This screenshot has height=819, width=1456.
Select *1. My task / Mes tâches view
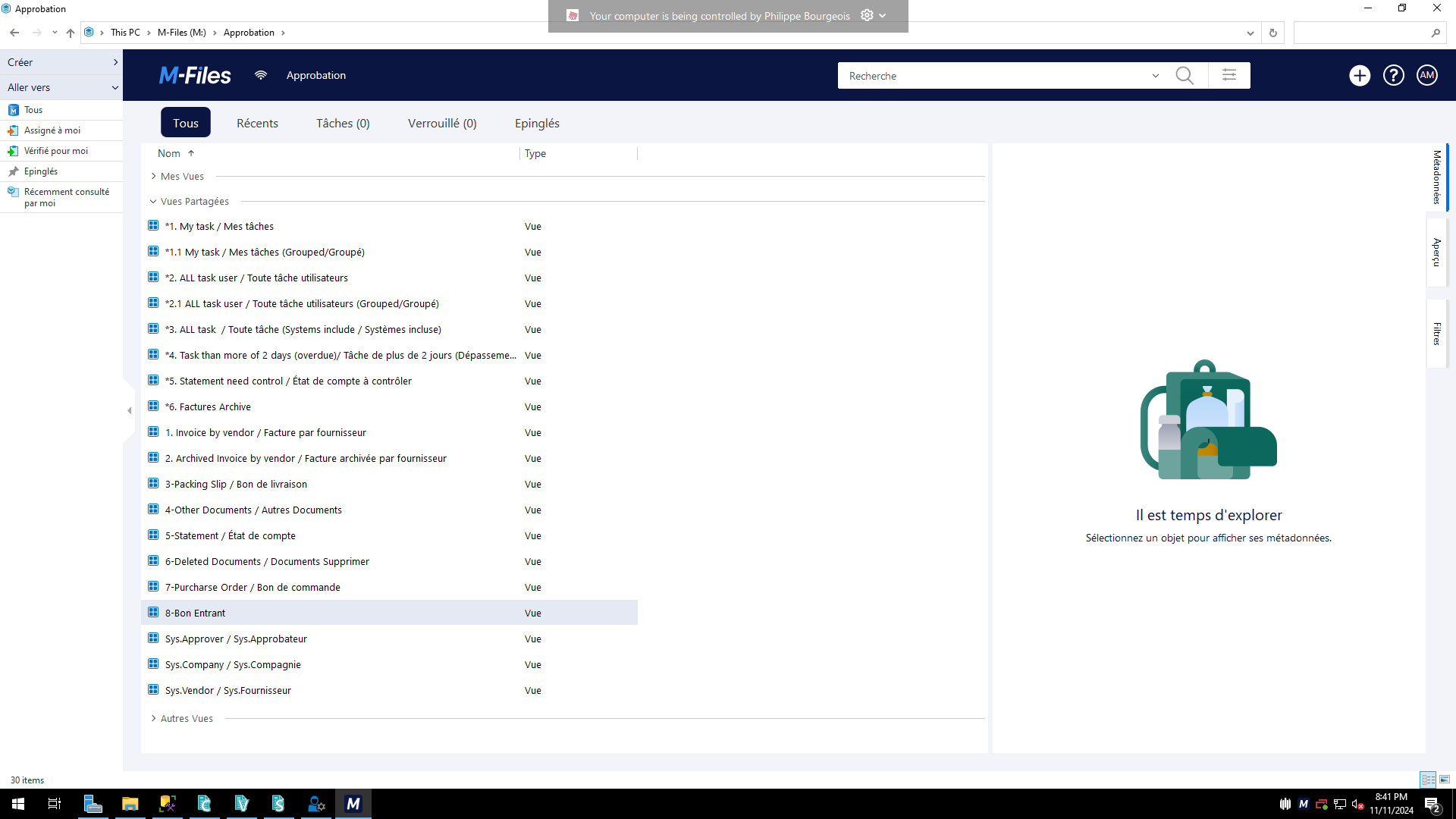(389, 226)
